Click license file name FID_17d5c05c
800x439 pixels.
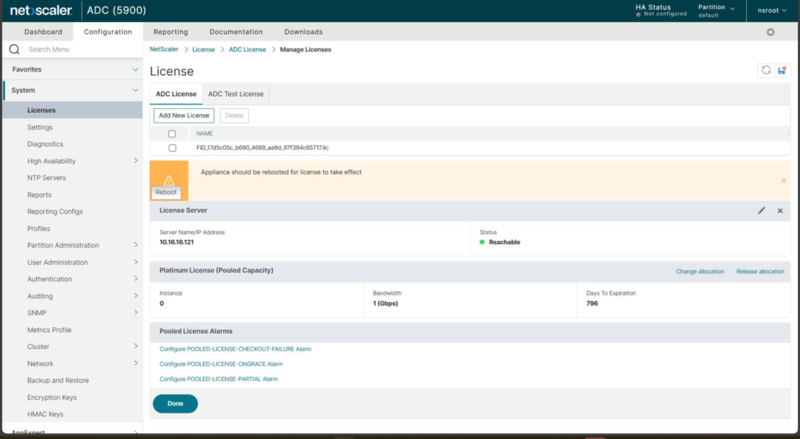click(262, 148)
